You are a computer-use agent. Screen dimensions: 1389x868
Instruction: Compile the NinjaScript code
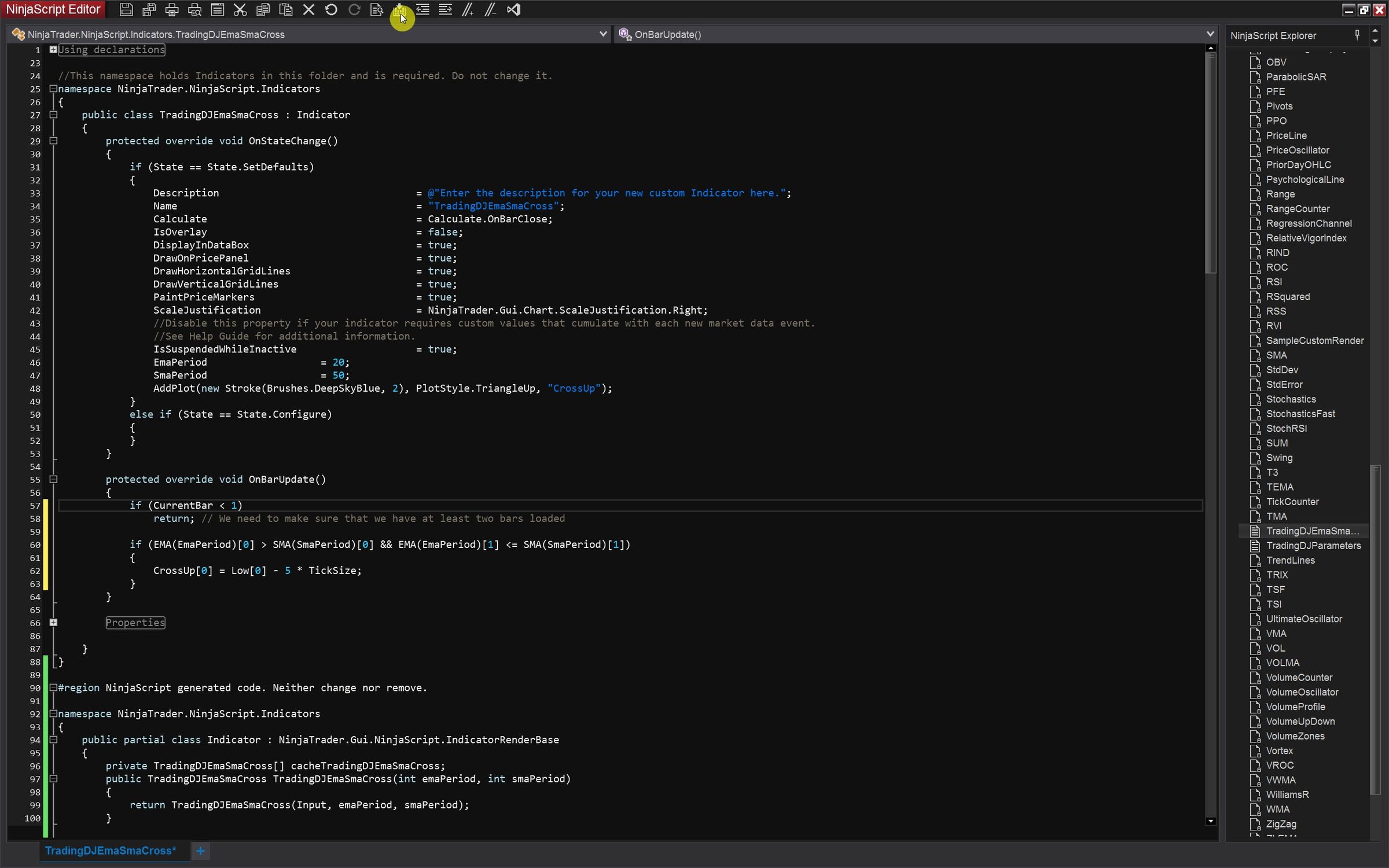pyautogui.click(x=399, y=9)
